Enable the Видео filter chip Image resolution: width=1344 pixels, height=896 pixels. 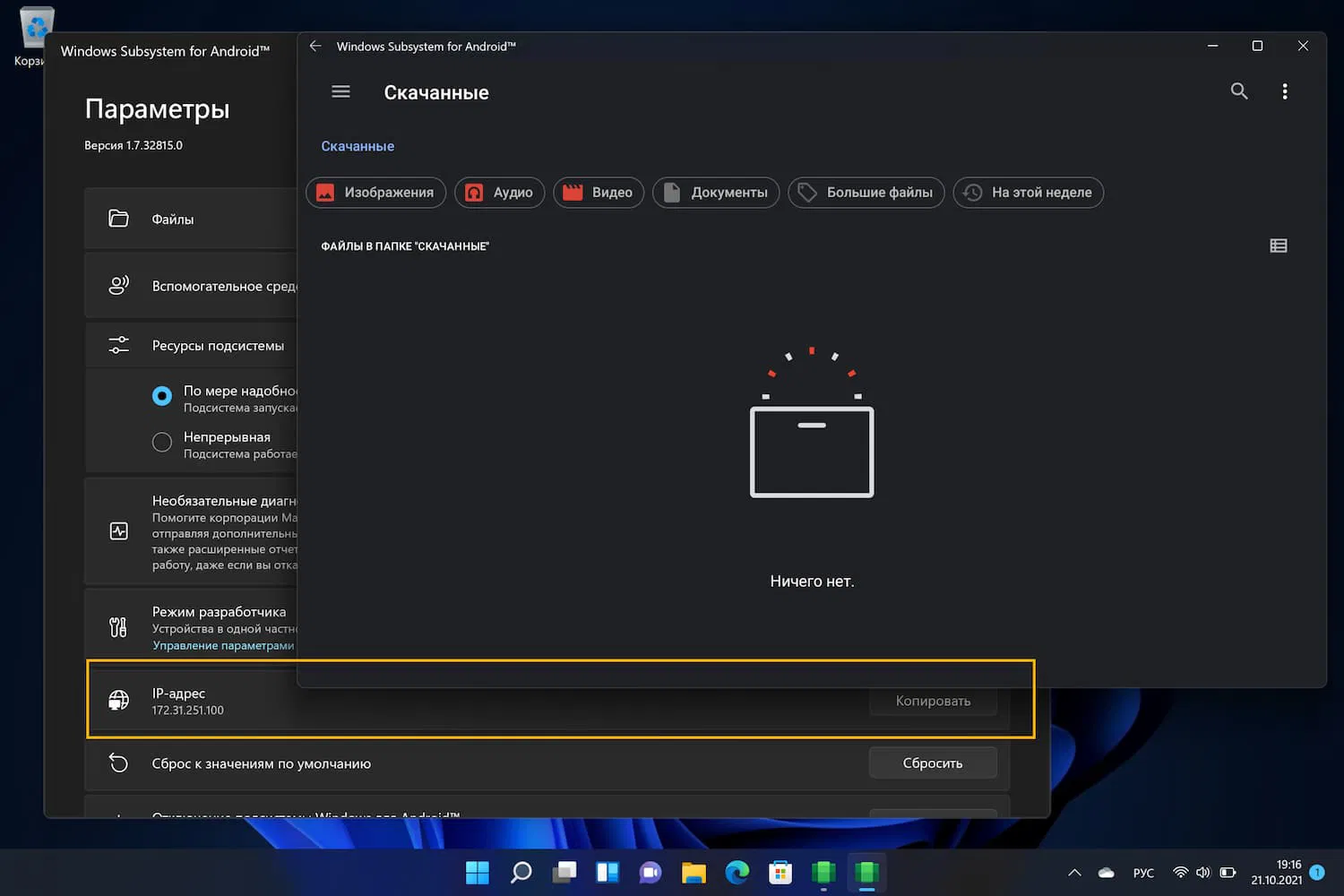pos(599,193)
